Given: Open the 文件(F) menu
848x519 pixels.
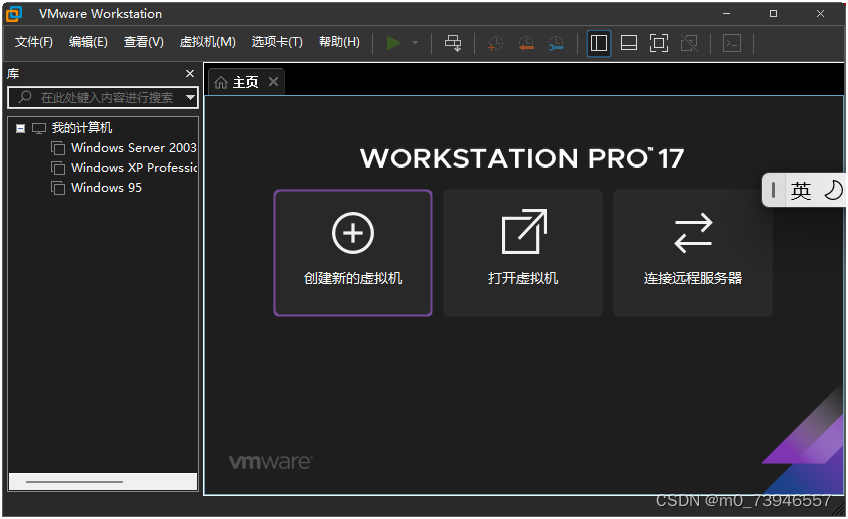Looking at the screenshot, I should (34, 42).
